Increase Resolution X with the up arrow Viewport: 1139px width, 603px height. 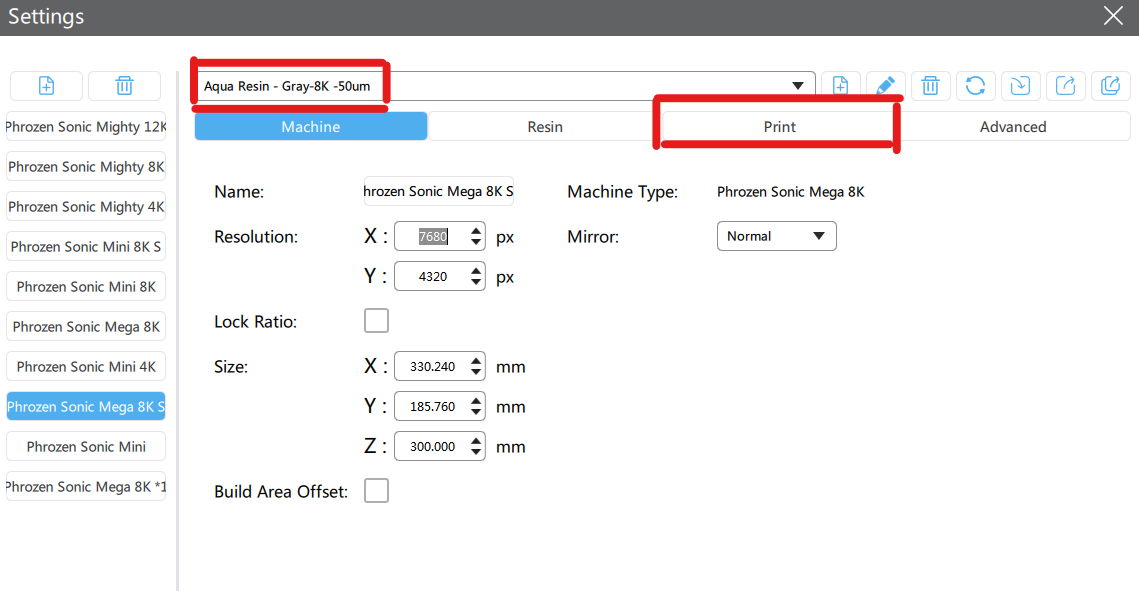point(476,230)
